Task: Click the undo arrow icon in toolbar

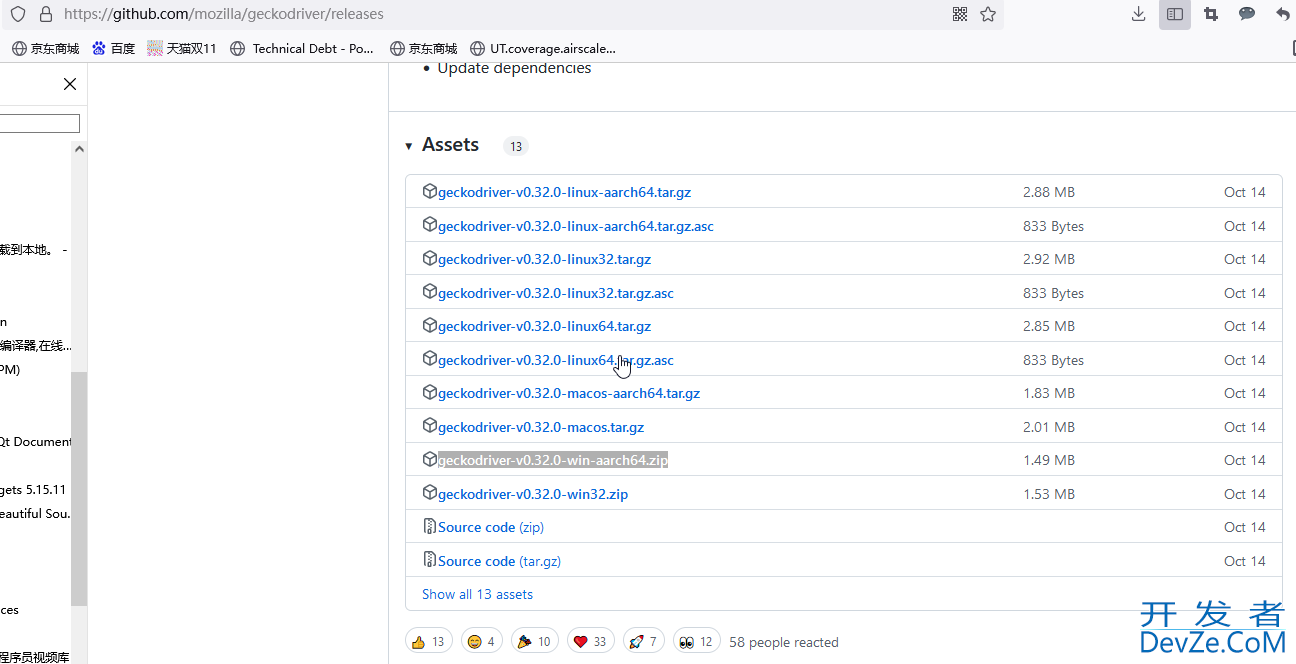Action: (x=1283, y=14)
